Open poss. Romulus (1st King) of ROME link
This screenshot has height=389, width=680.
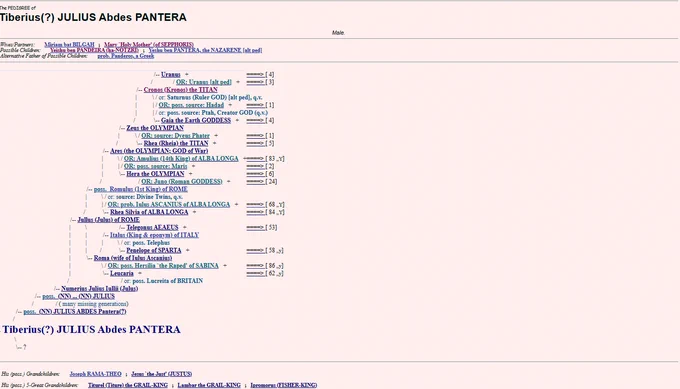pyautogui.click(x=141, y=189)
